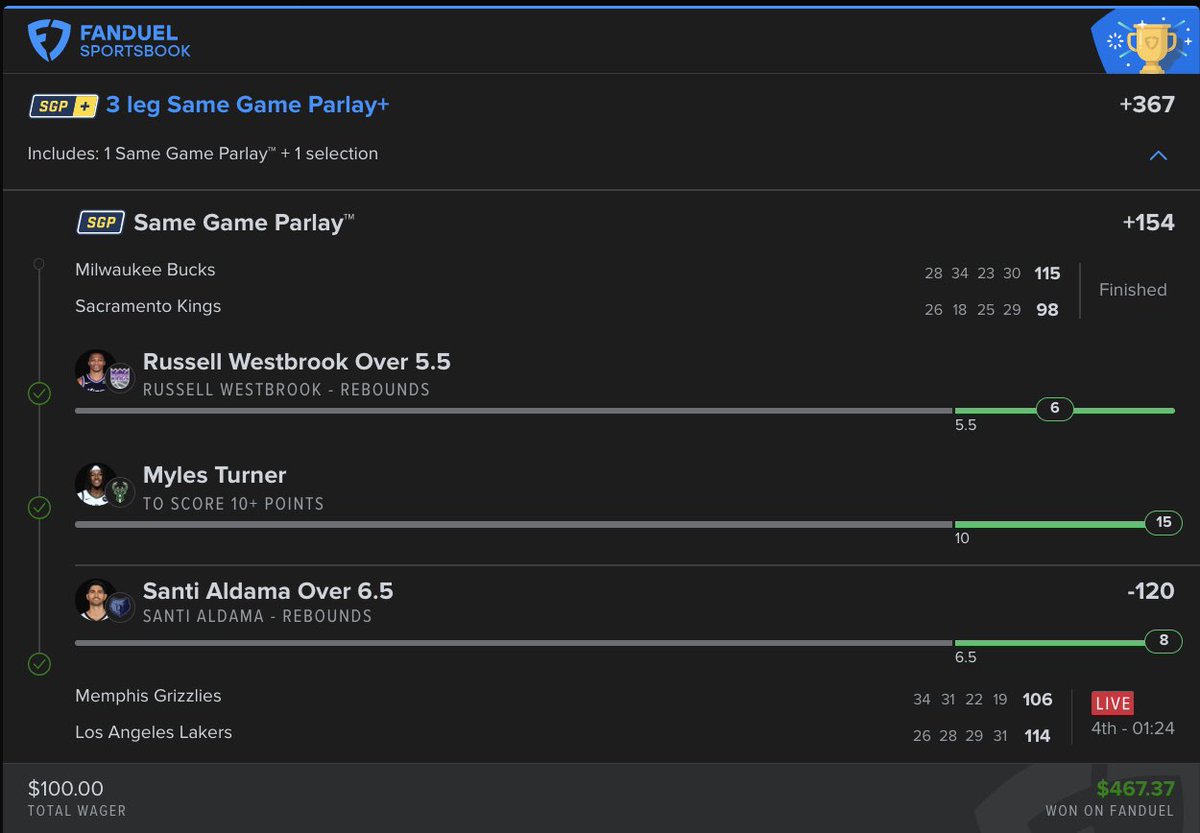Click the Bucks team logo by Turner

(x=120, y=492)
